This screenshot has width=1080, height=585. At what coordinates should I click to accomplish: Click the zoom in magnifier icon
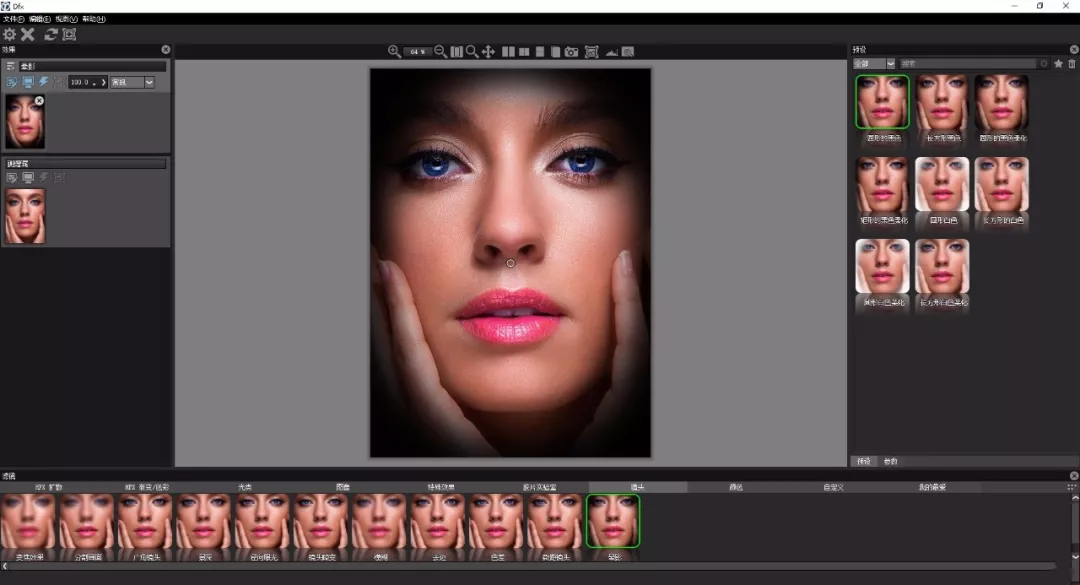[394, 52]
